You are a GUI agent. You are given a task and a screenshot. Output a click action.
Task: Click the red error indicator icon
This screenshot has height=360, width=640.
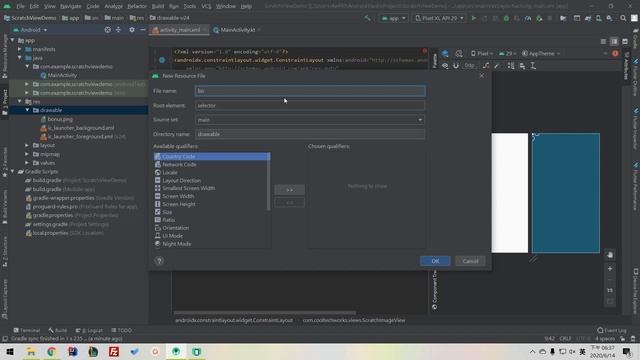pos(615,53)
